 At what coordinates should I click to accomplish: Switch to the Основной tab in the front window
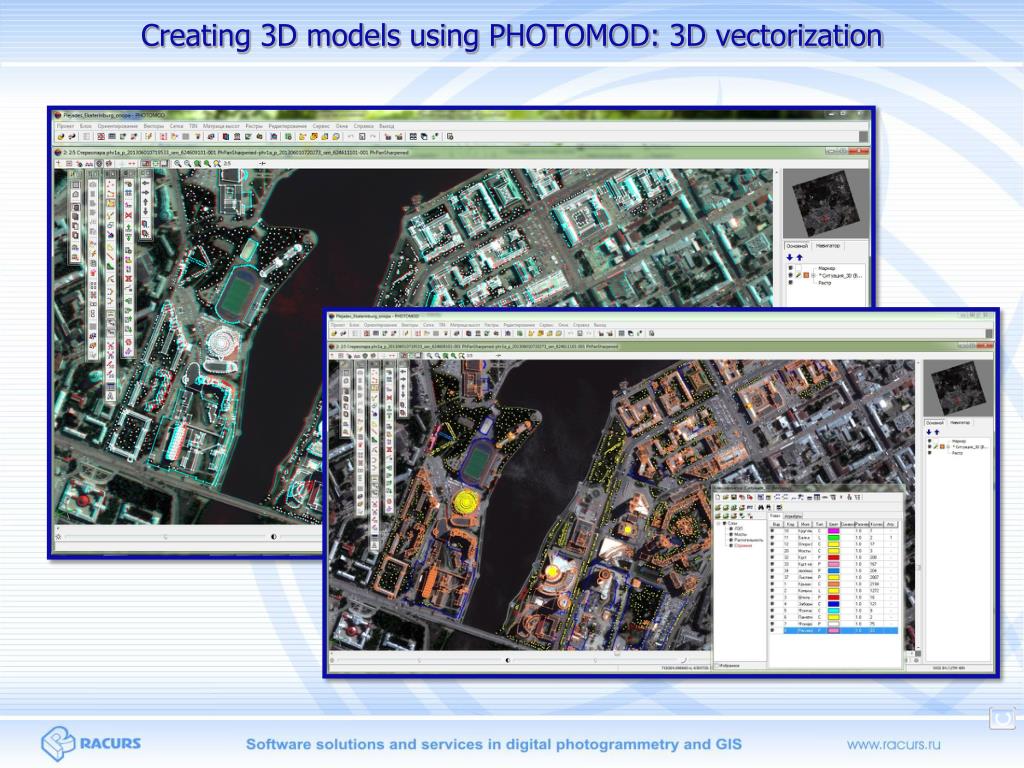click(935, 423)
